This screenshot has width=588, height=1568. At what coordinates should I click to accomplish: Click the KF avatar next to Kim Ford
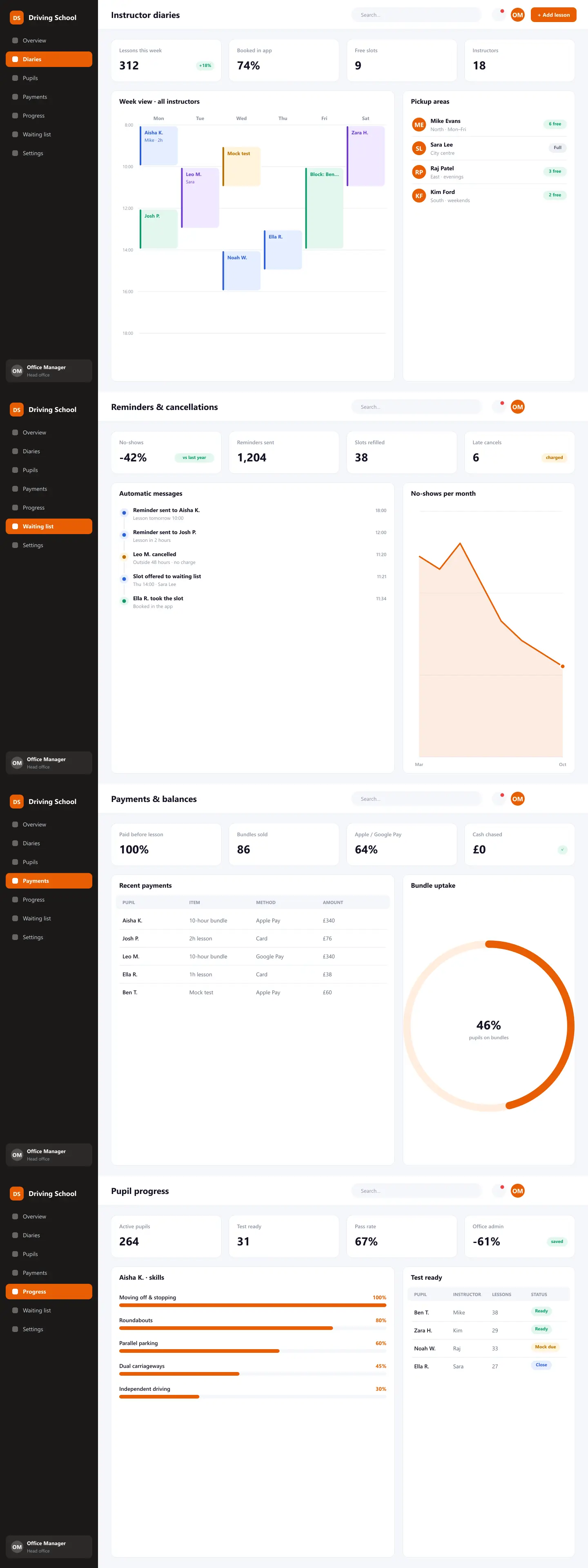[x=419, y=196]
